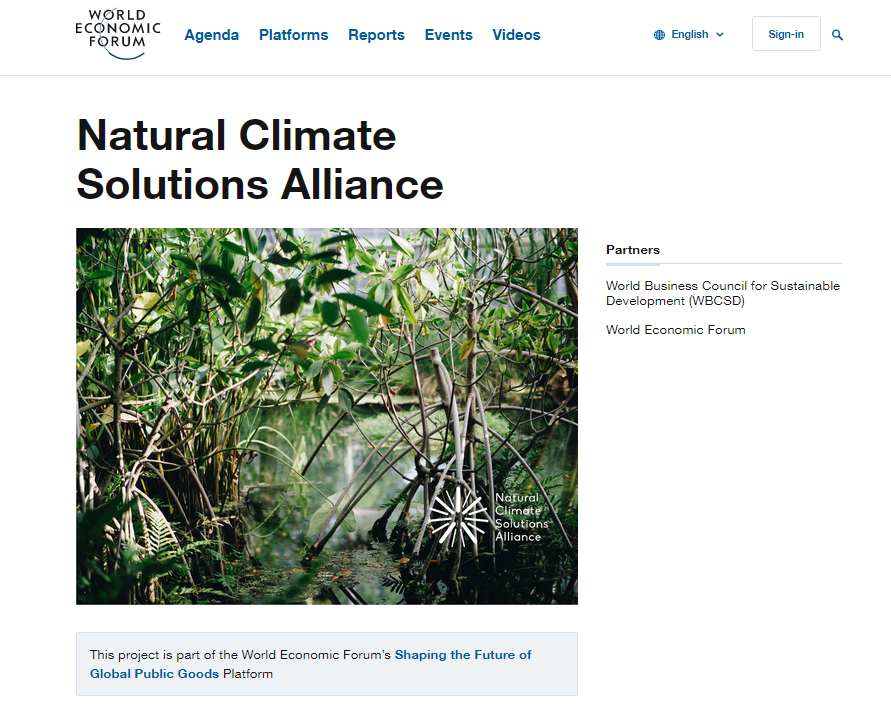The image size is (891, 719).
Task: Follow Shaping the Future of Global Public Goods link
Action: [310, 664]
